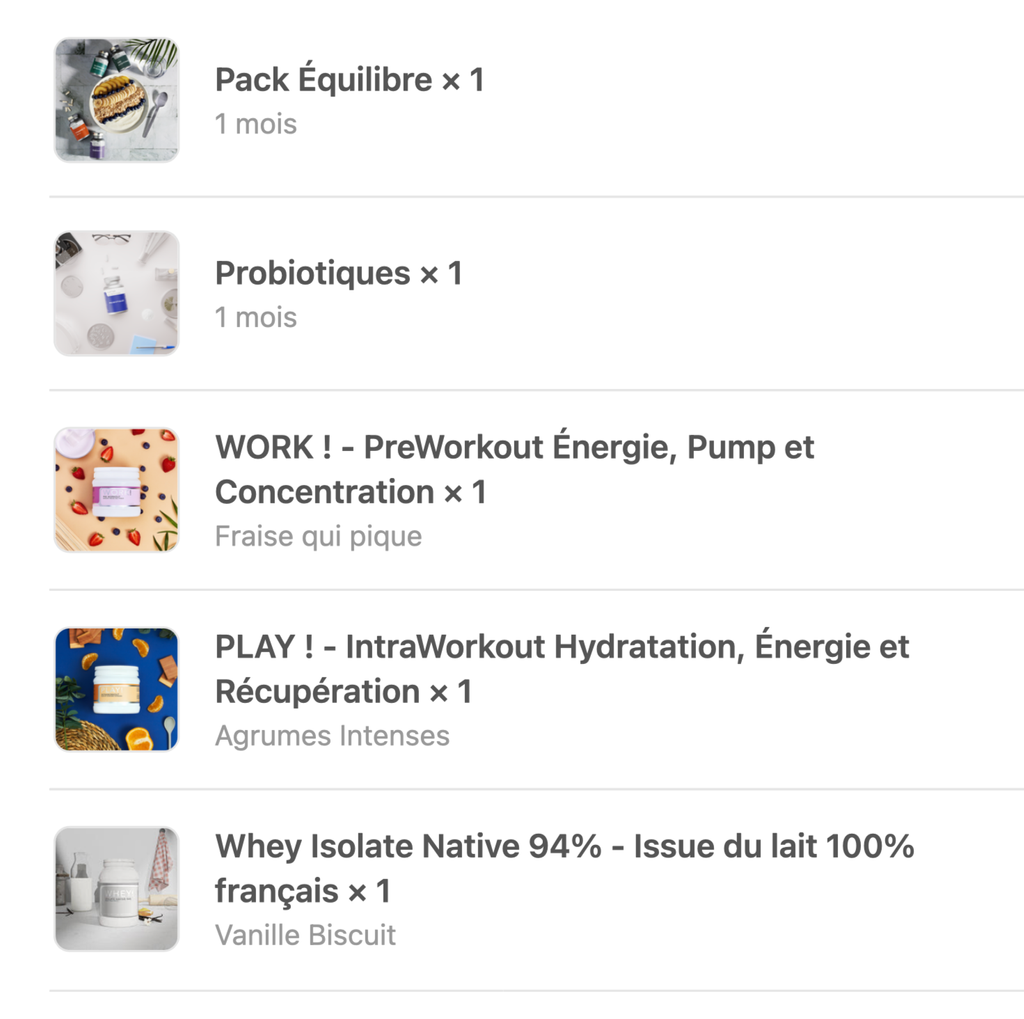Click the "Fraise qui pique" flavor label
Viewport: 1024px width, 1019px height.
pos(318,536)
